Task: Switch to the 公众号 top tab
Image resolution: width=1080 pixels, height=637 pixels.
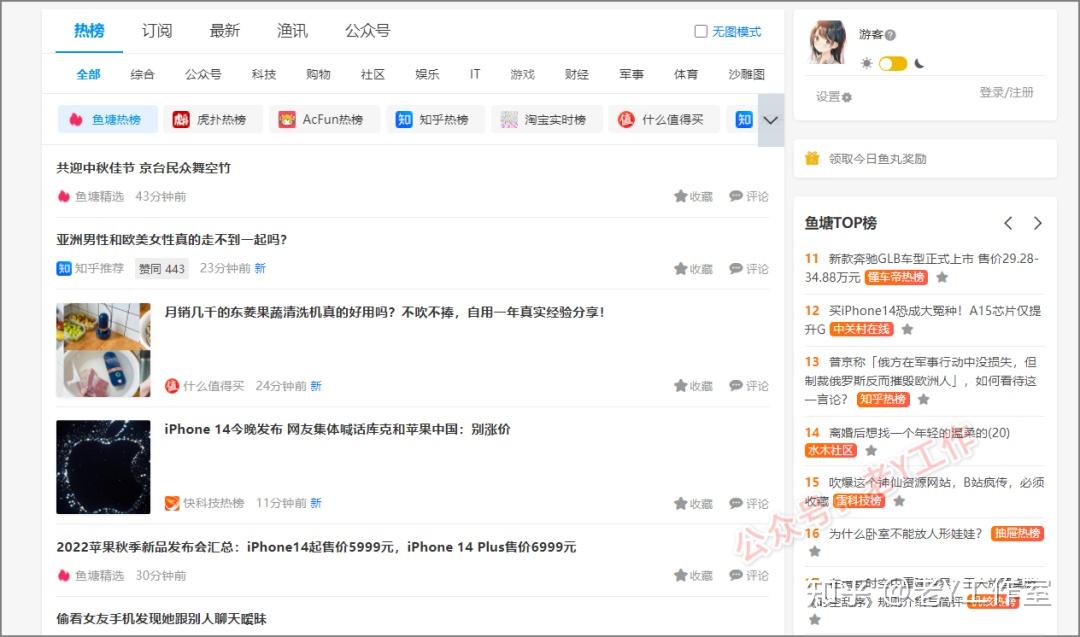Action: [x=367, y=30]
